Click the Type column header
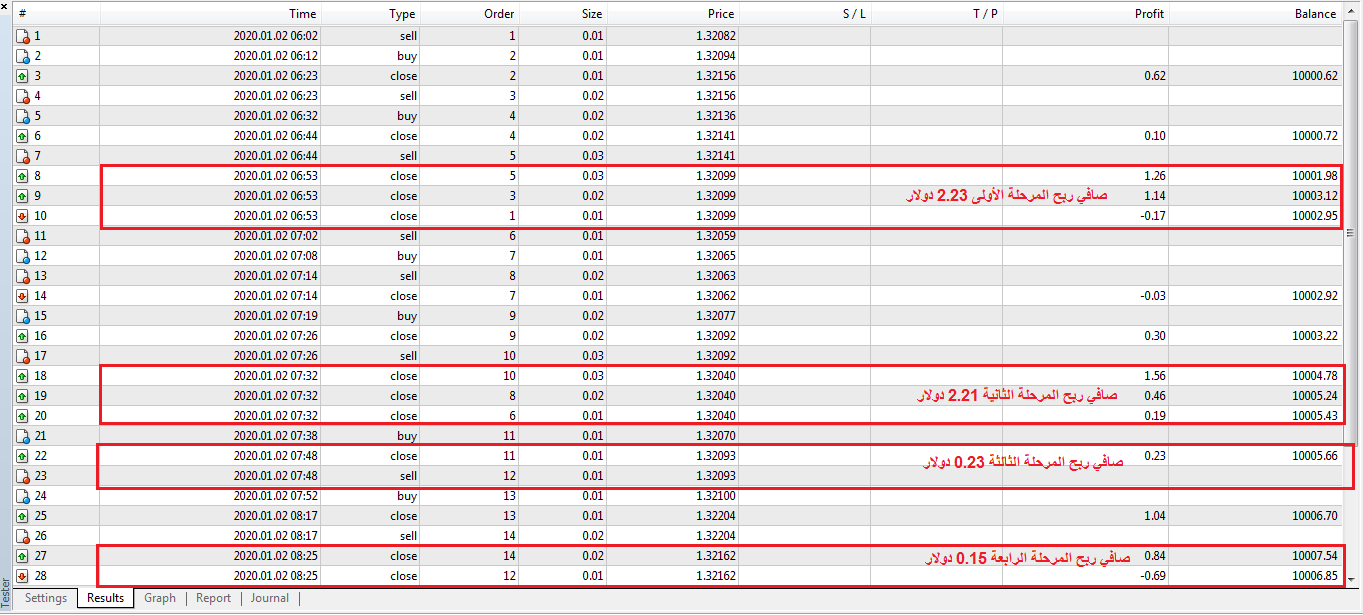The image size is (1363, 615). point(402,14)
